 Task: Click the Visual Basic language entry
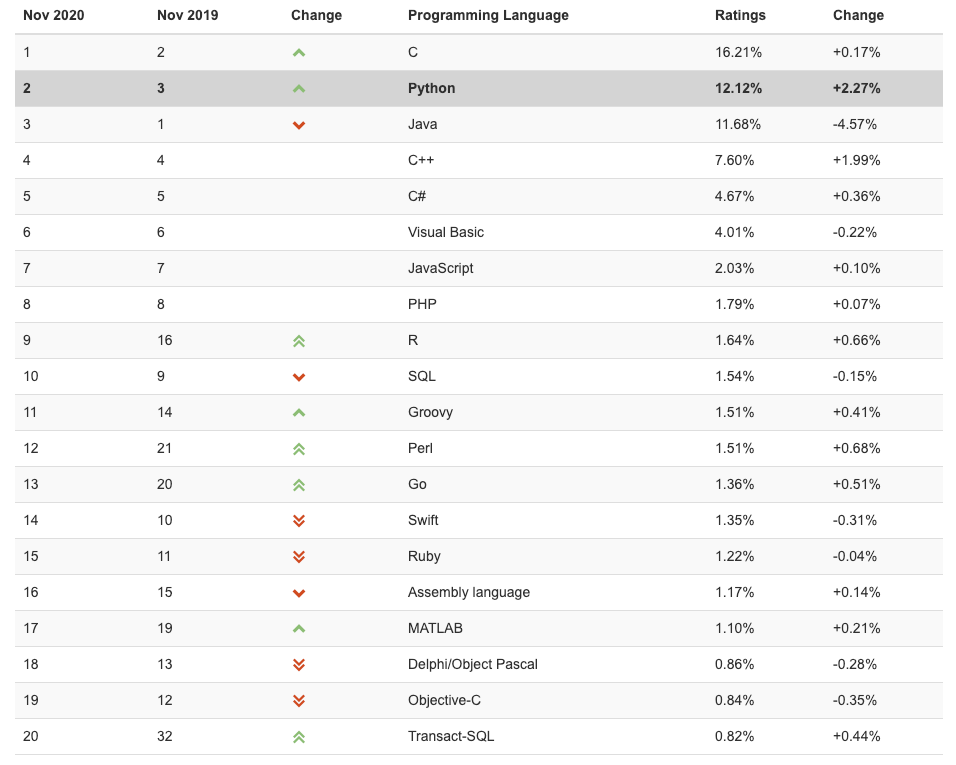click(x=446, y=232)
